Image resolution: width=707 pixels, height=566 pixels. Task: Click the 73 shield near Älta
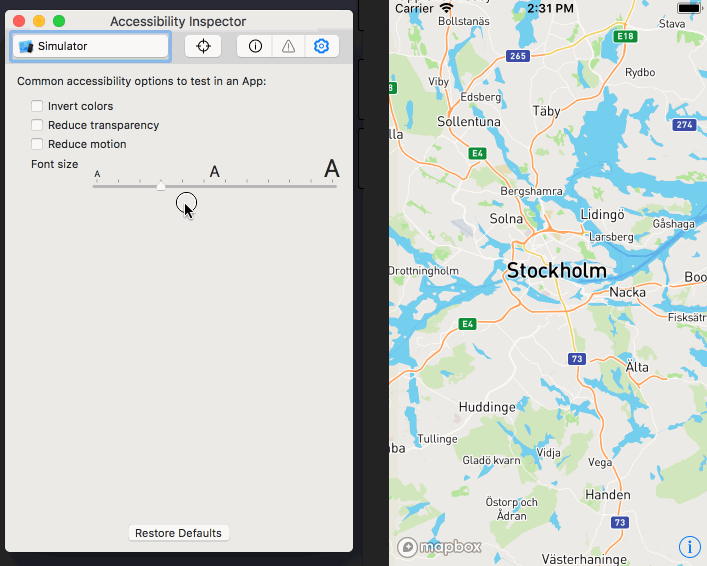(x=577, y=359)
